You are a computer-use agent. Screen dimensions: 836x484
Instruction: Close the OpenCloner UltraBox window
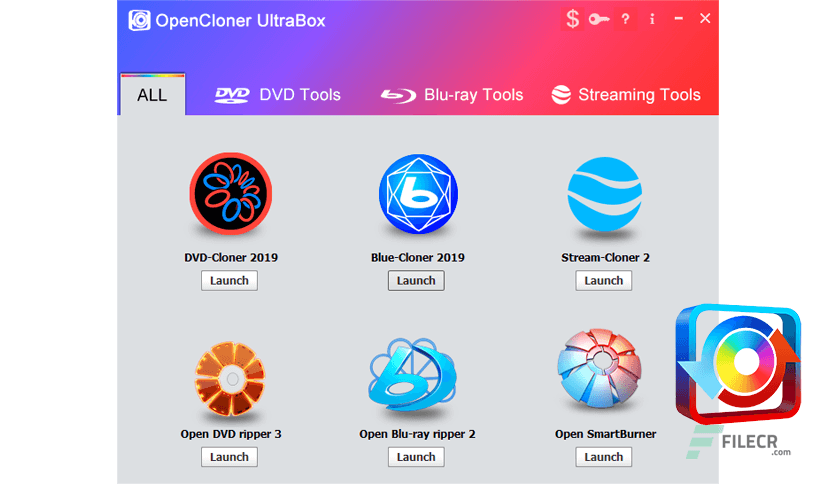tap(705, 19)
